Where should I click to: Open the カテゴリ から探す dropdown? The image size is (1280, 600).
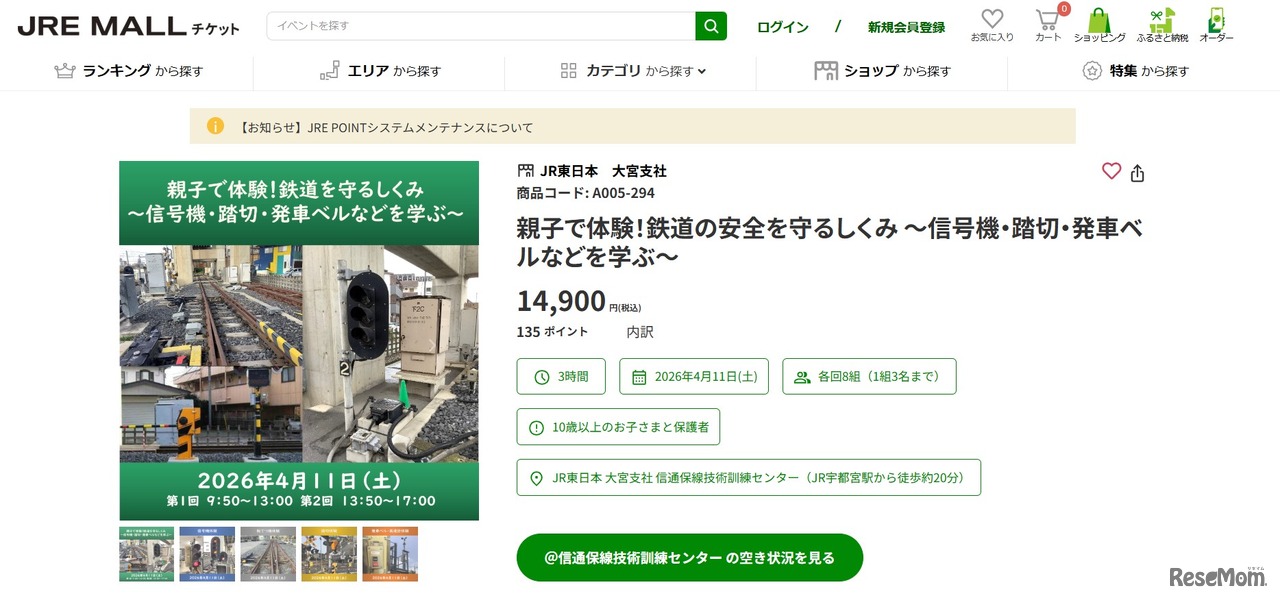pos(632,70)
